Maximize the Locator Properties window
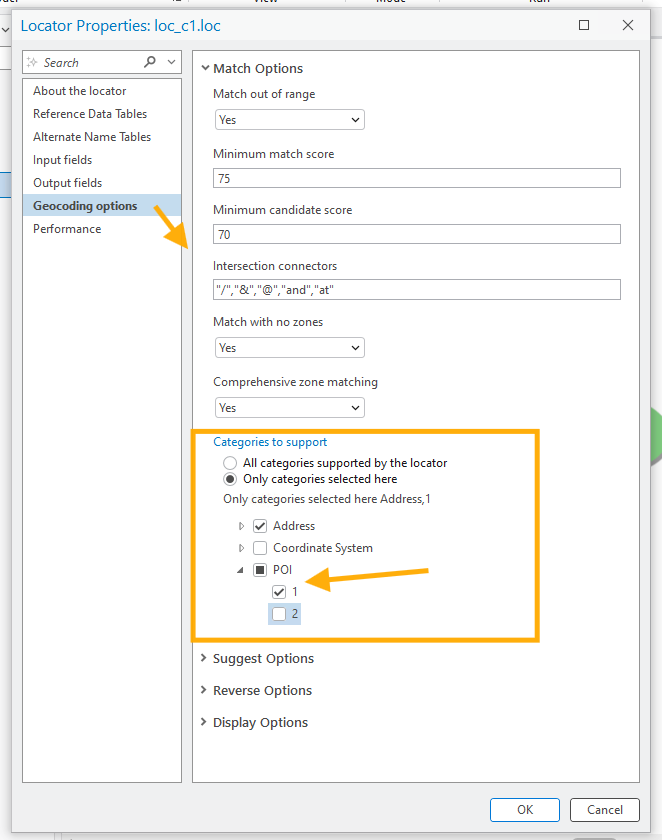The height and width of the screenshot is (840, 662). pos(584,25)
